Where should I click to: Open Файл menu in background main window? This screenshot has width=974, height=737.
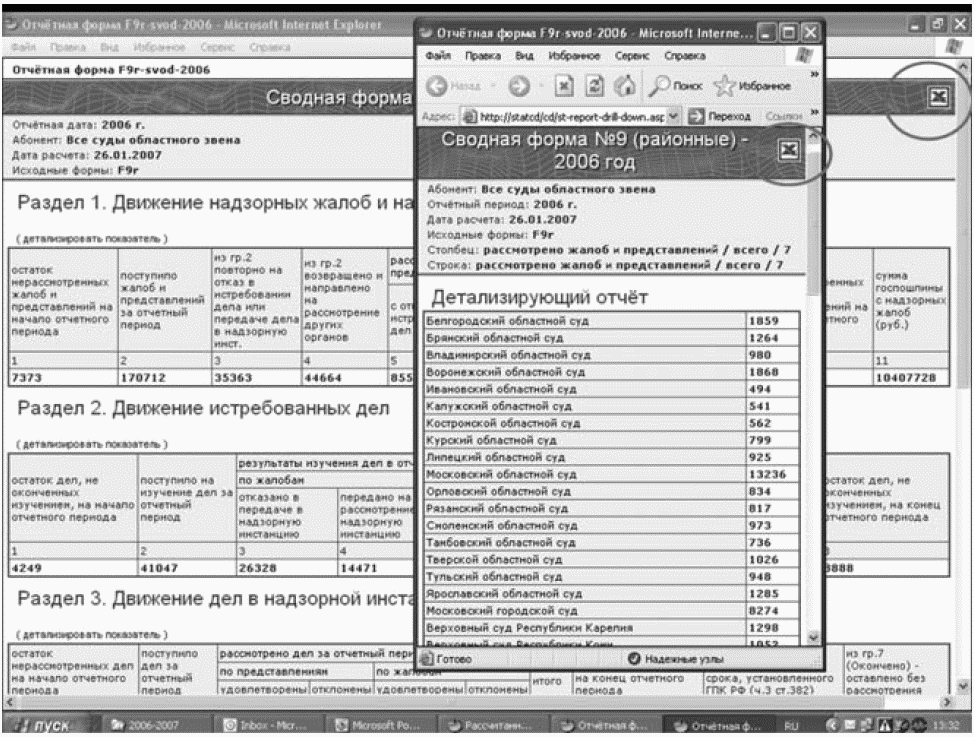pyautogui.click(x=23, y=47)
